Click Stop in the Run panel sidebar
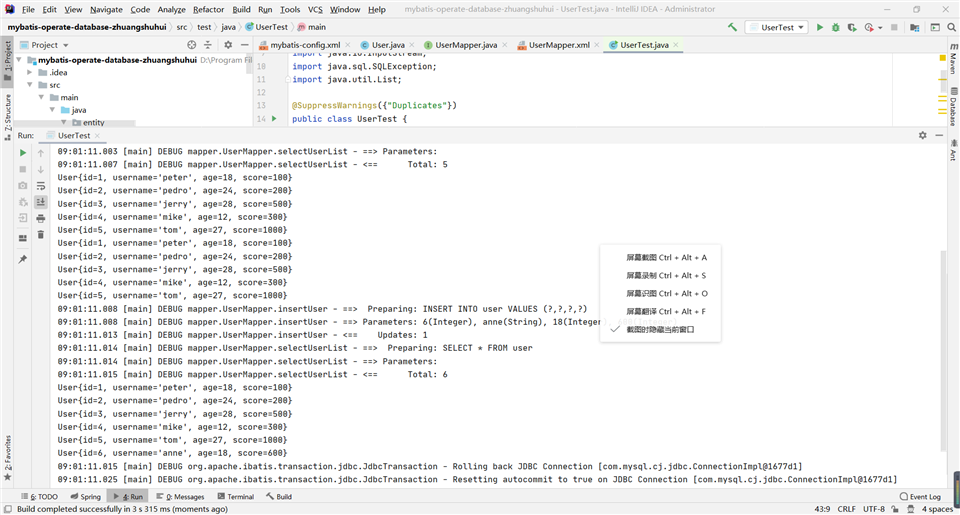 (x=23, y=169)
